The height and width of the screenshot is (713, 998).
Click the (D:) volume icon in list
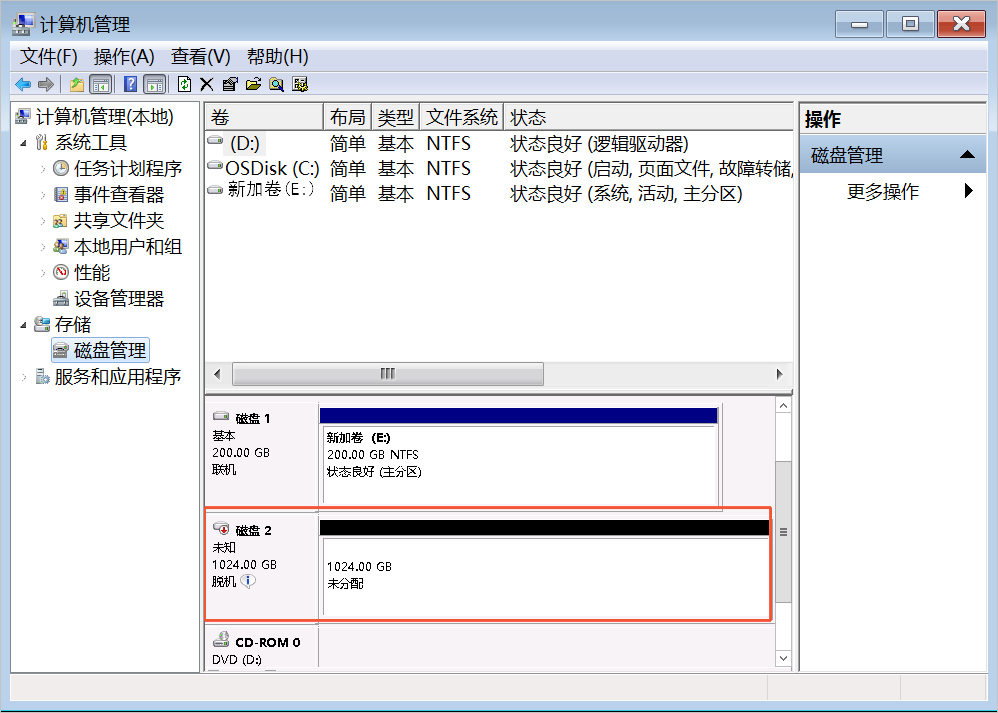coord(215,141)
